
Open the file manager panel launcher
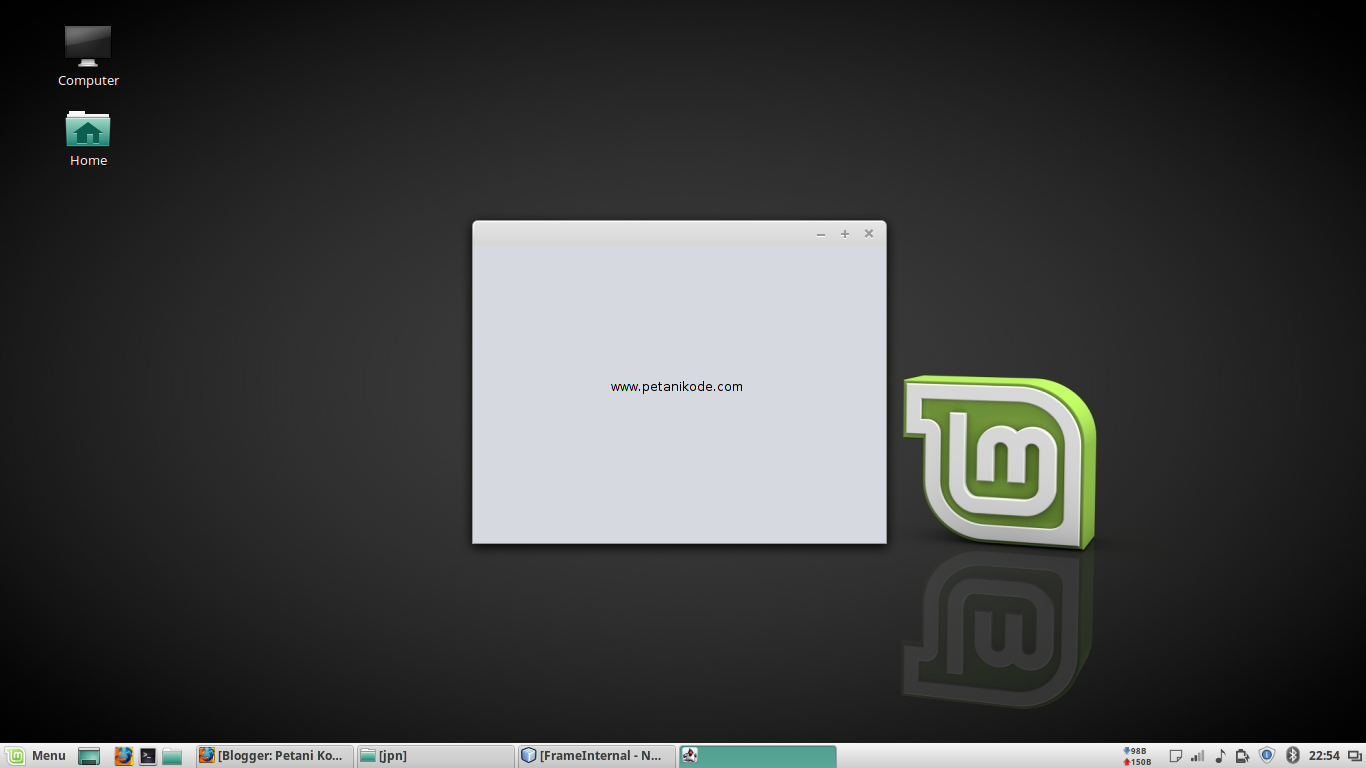click(x=172, y=756)
